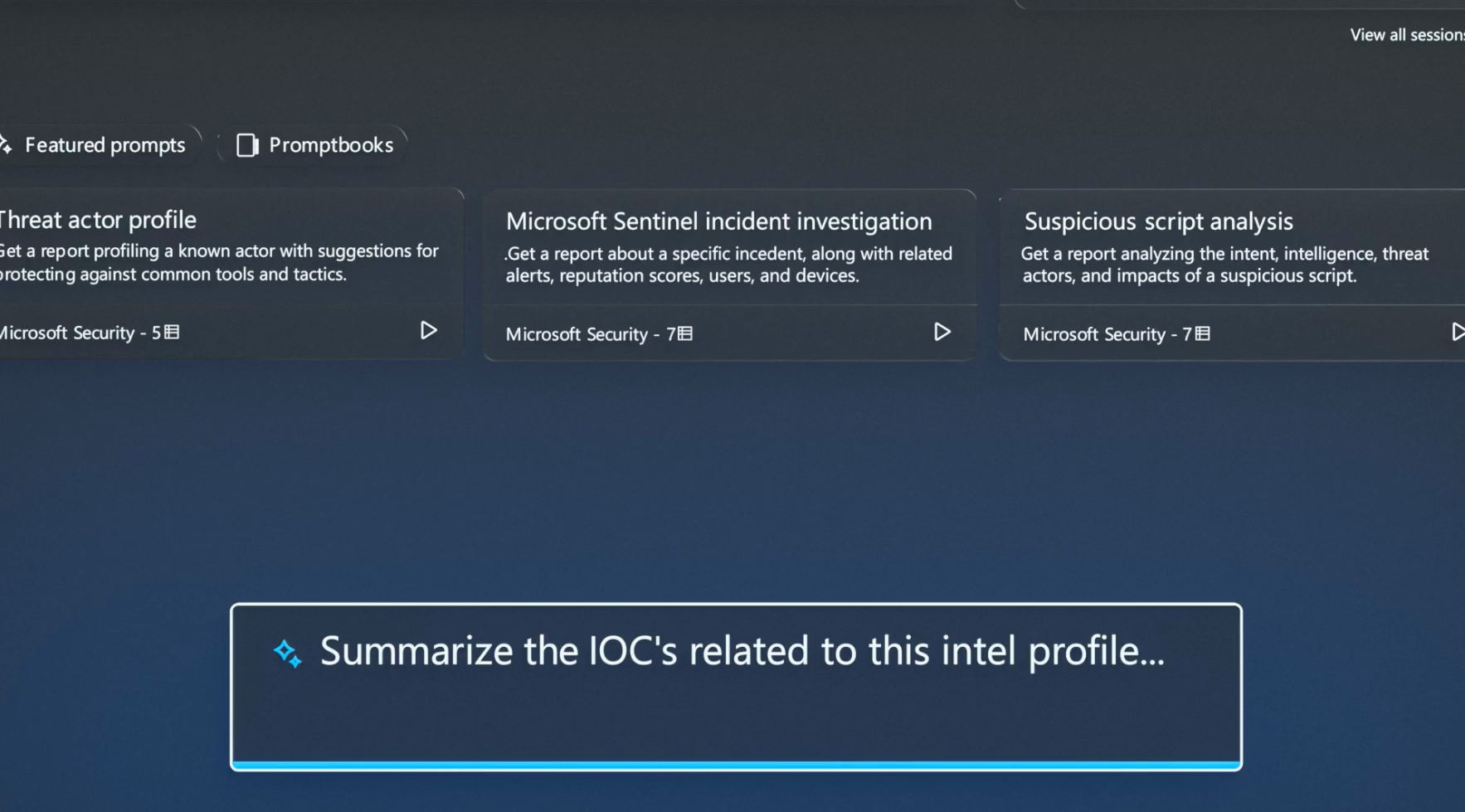Click 'Microsoft Security - 5' label
This screenshot has height=812, width=1465.
pos(80,333)
